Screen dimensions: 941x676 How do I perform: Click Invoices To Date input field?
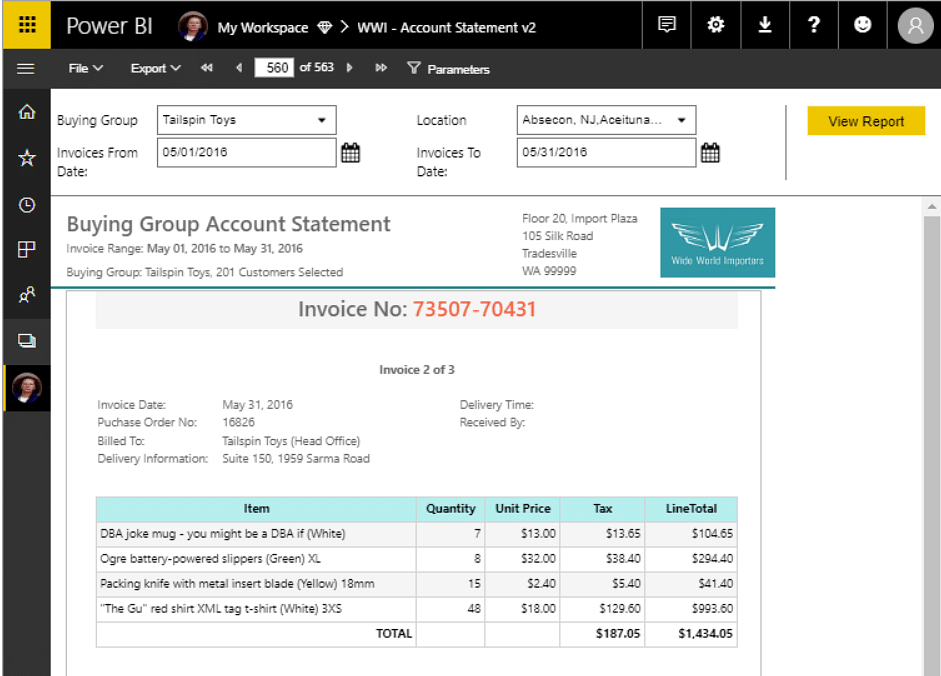click(606, 152)
